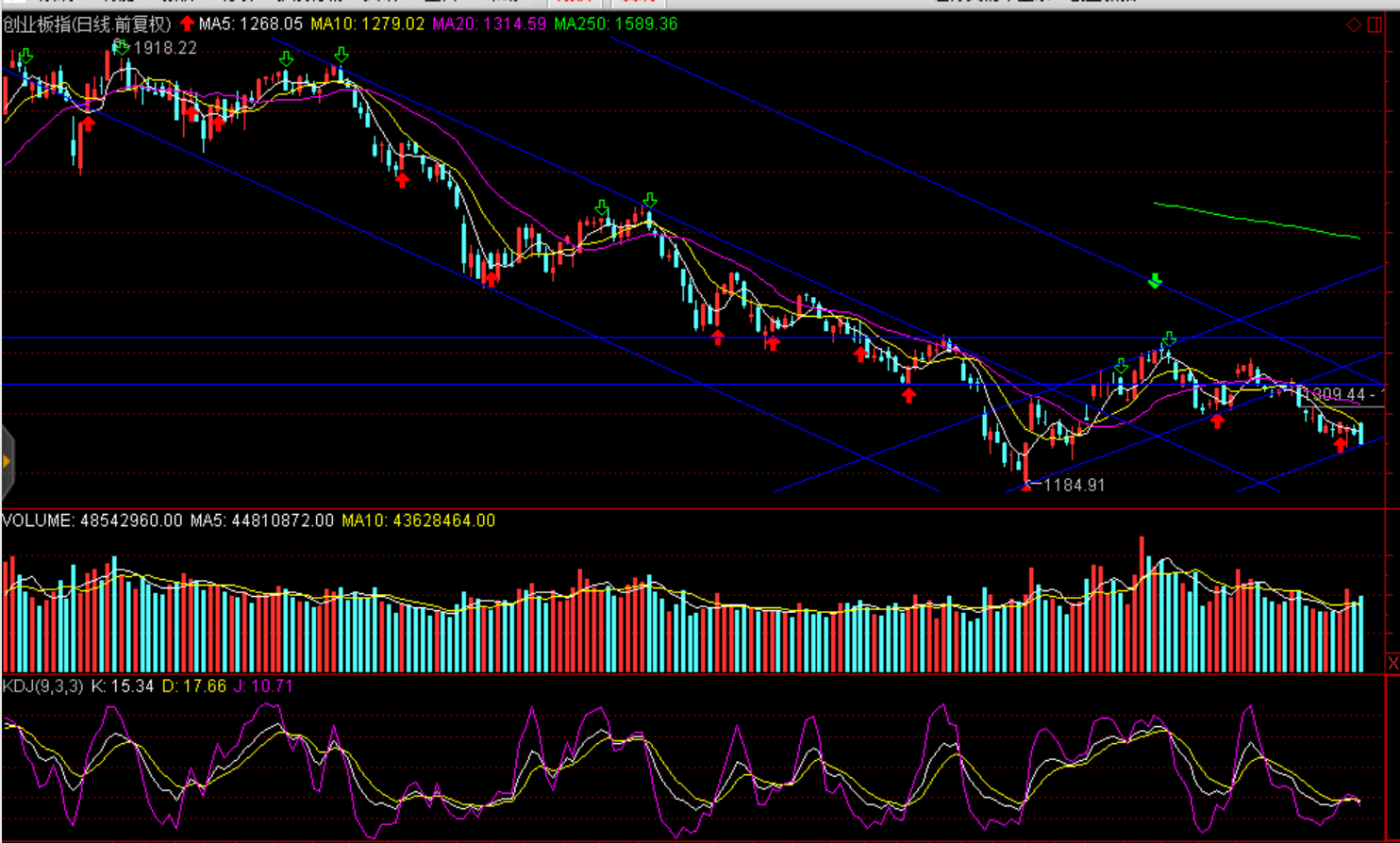
Task: Click the solid green sell arrow below MA250 line
Action: point(1155,280)
